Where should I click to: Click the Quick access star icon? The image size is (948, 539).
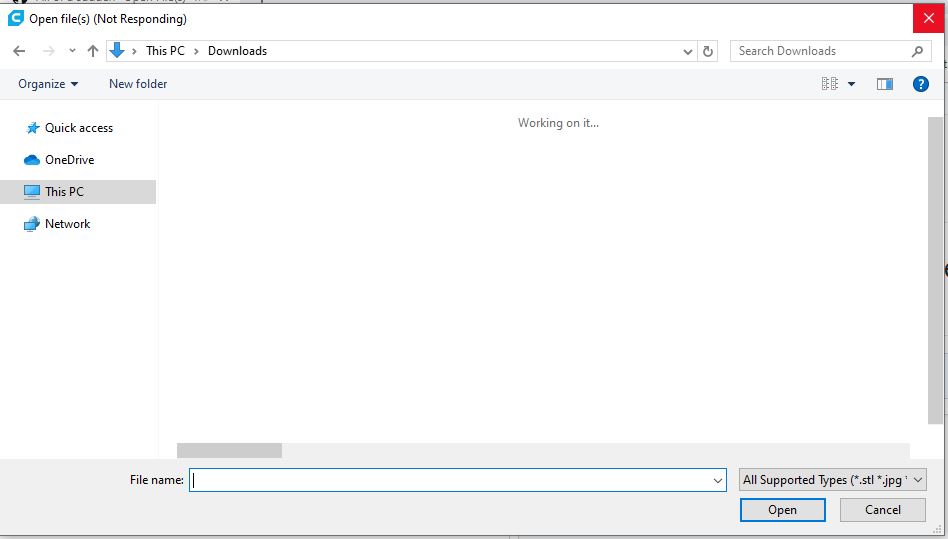[x=33, y=128]
